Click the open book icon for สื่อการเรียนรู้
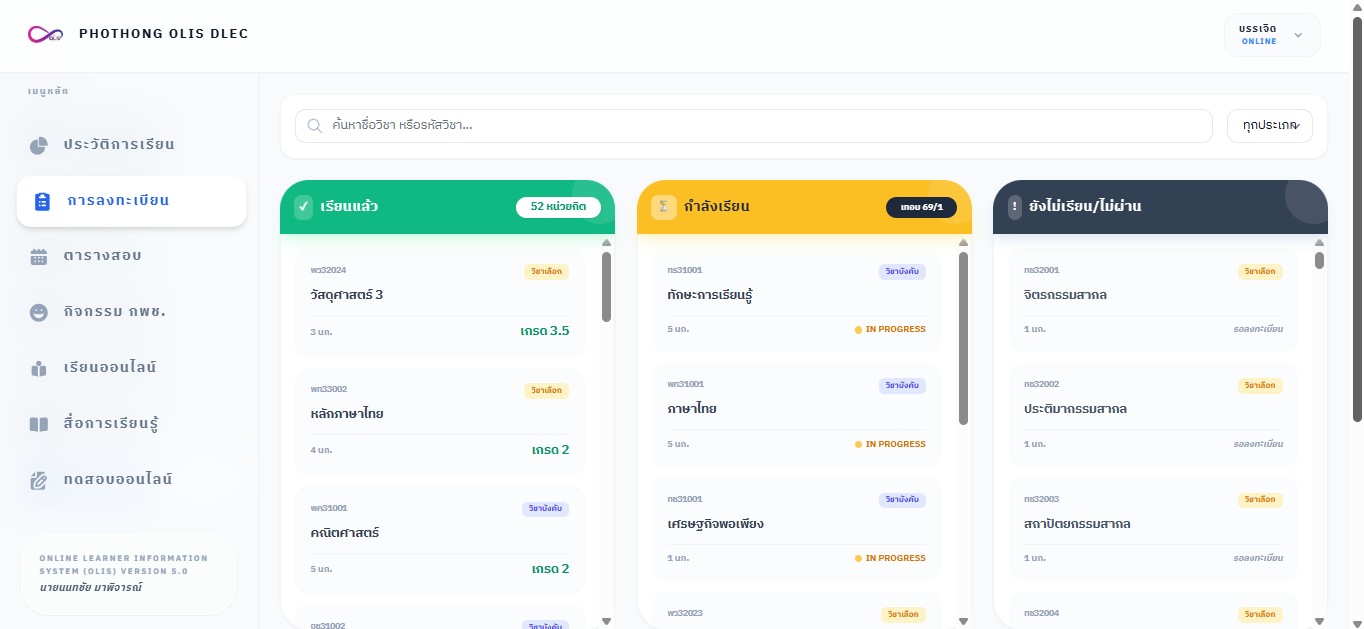 [39, 424]
